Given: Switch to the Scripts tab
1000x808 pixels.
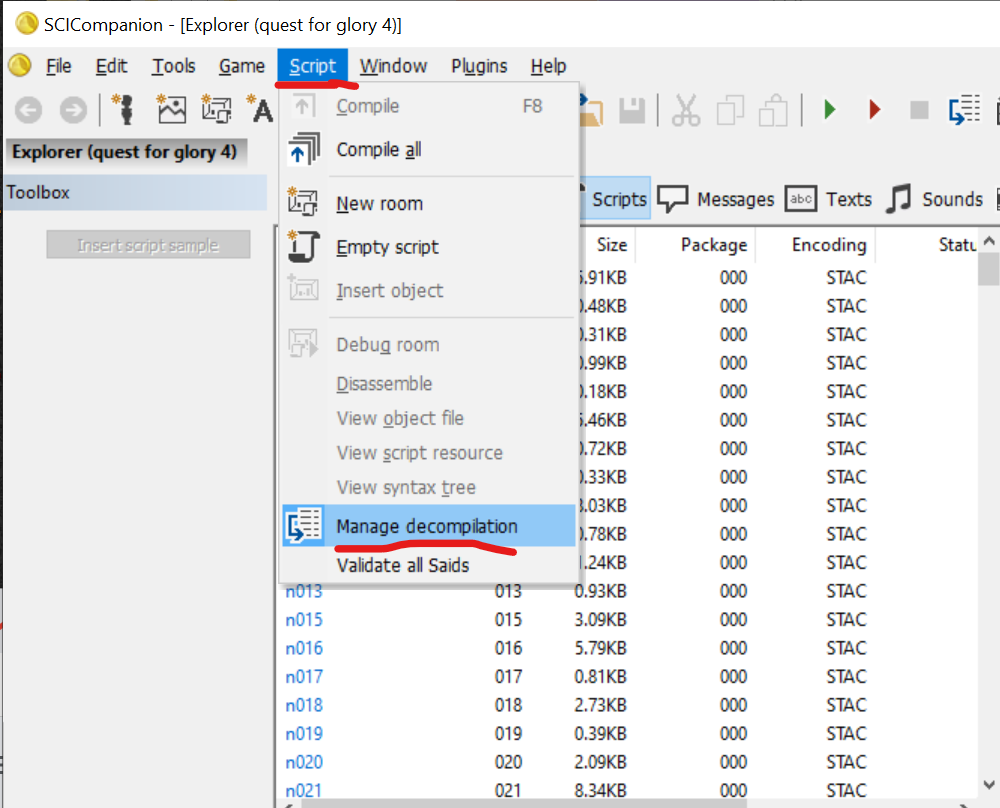Looking at the screenshot, I should pos(615,199).
